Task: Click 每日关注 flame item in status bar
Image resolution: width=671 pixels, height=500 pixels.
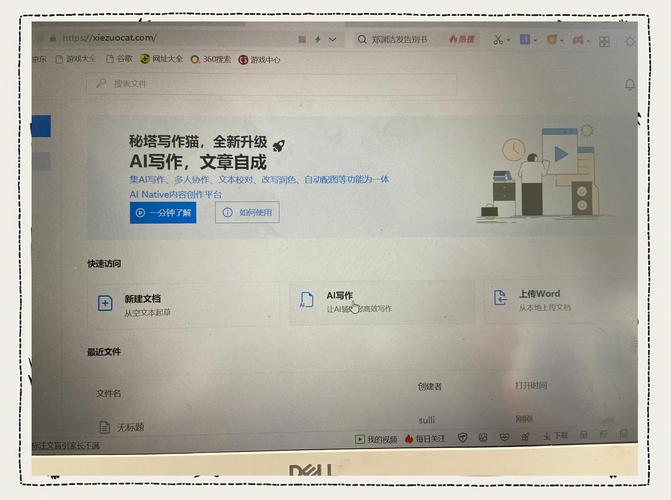Action: (x=425, y=439)
